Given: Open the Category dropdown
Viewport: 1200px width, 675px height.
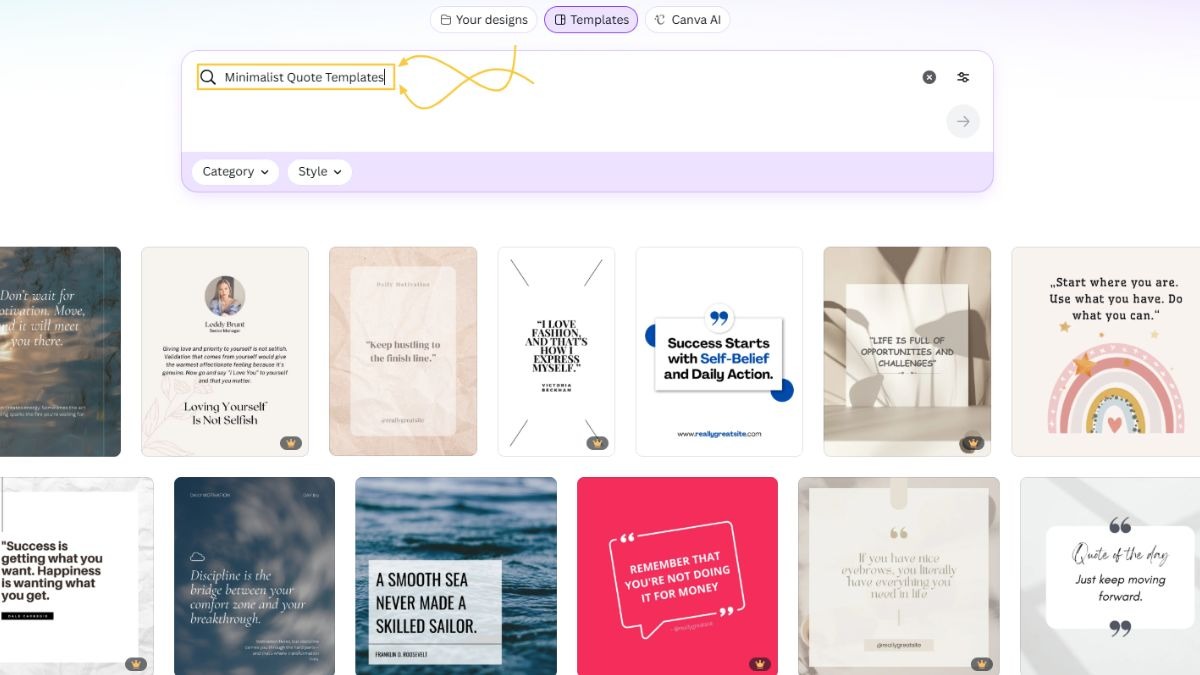Looking at the screenshot, I should tap(235, 171).
